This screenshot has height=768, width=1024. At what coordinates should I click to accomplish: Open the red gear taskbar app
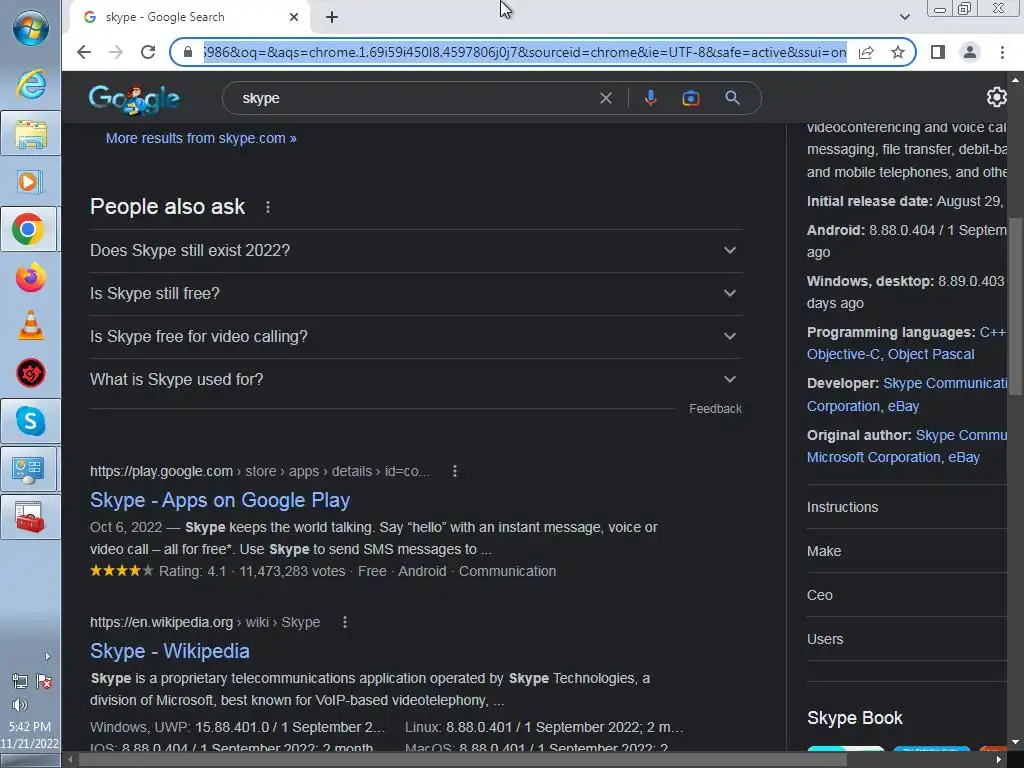click(x=31, y=373)
